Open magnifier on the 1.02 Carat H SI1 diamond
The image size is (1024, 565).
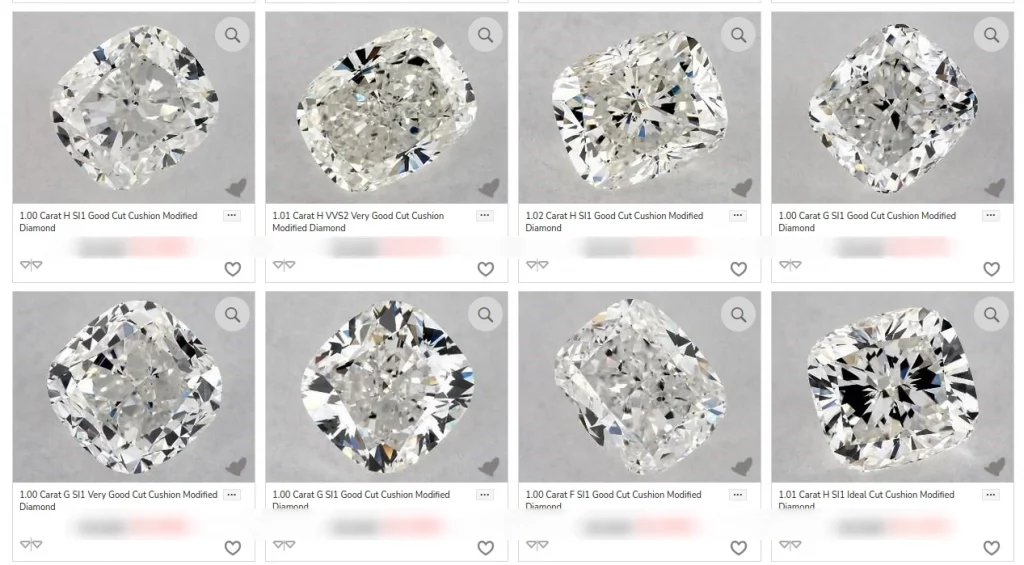click(x=738, y=35)
